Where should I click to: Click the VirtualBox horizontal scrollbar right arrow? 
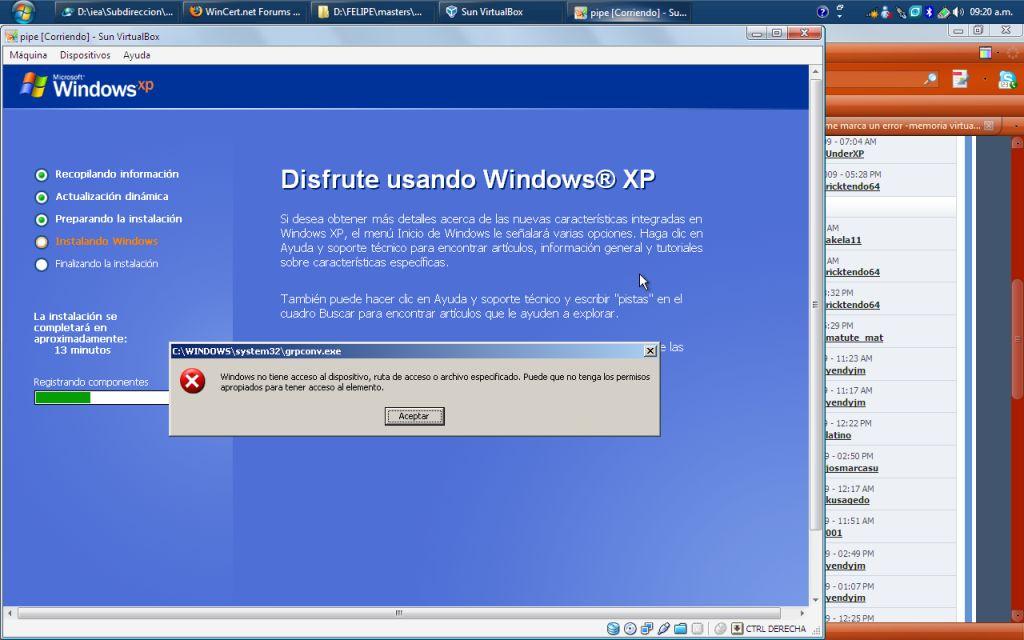(802, 613)
